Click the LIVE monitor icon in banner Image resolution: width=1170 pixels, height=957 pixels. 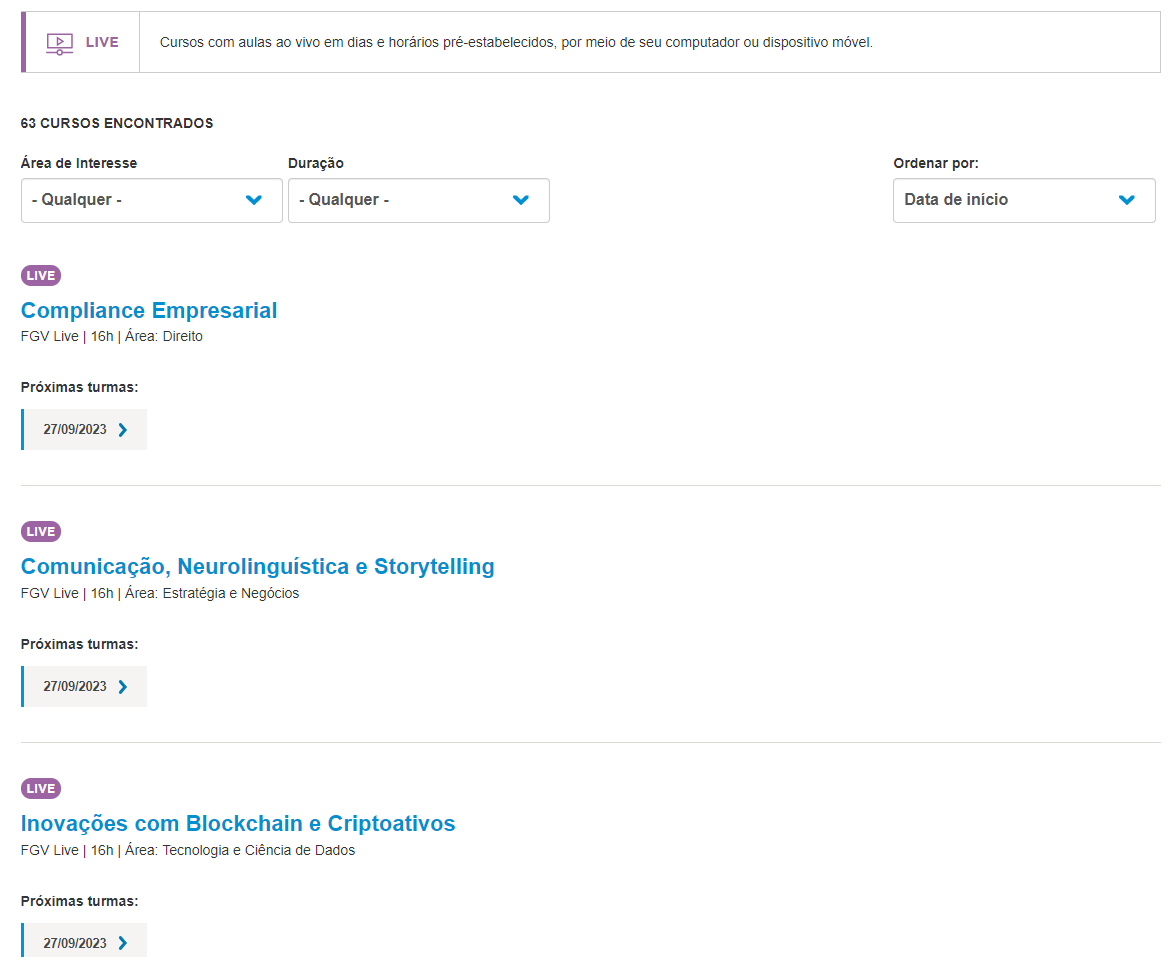[60, 43]
